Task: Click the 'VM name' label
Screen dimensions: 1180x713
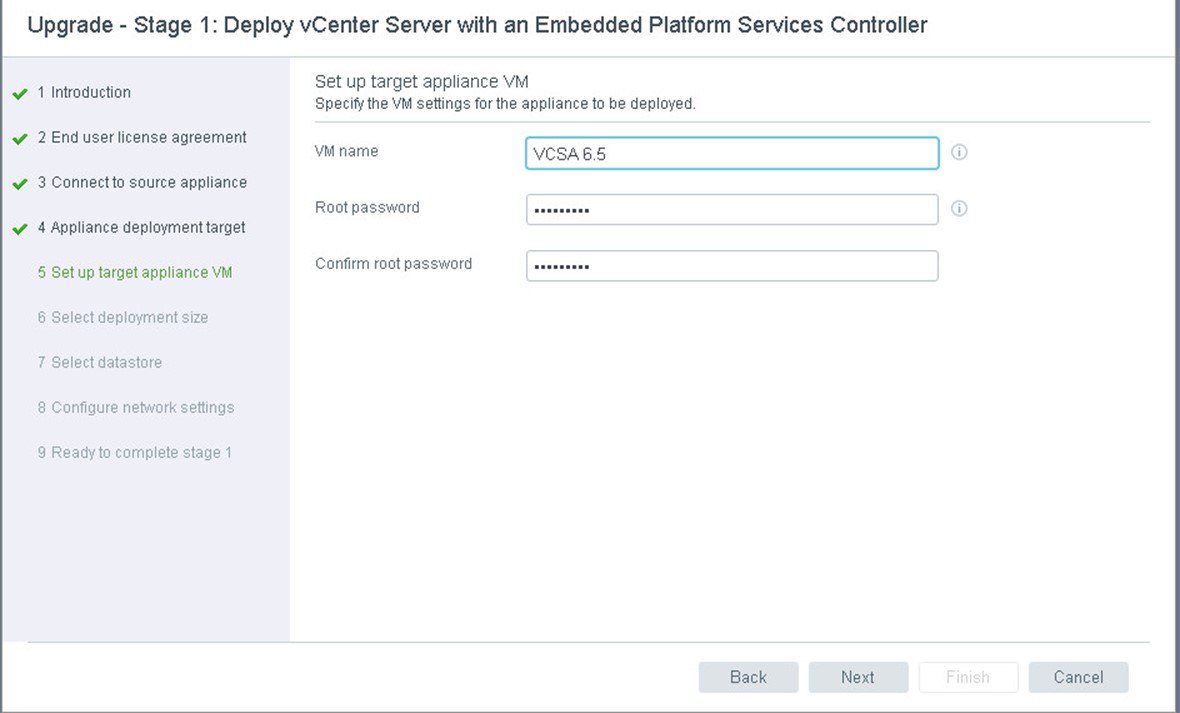Action: (346, 151)
